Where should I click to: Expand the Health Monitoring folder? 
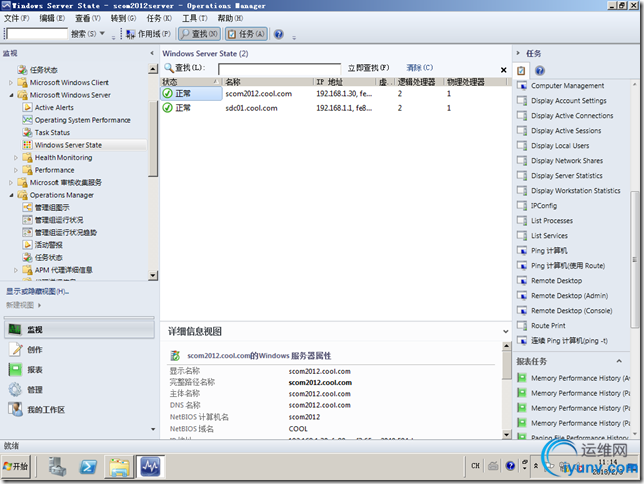coord(16,158)
